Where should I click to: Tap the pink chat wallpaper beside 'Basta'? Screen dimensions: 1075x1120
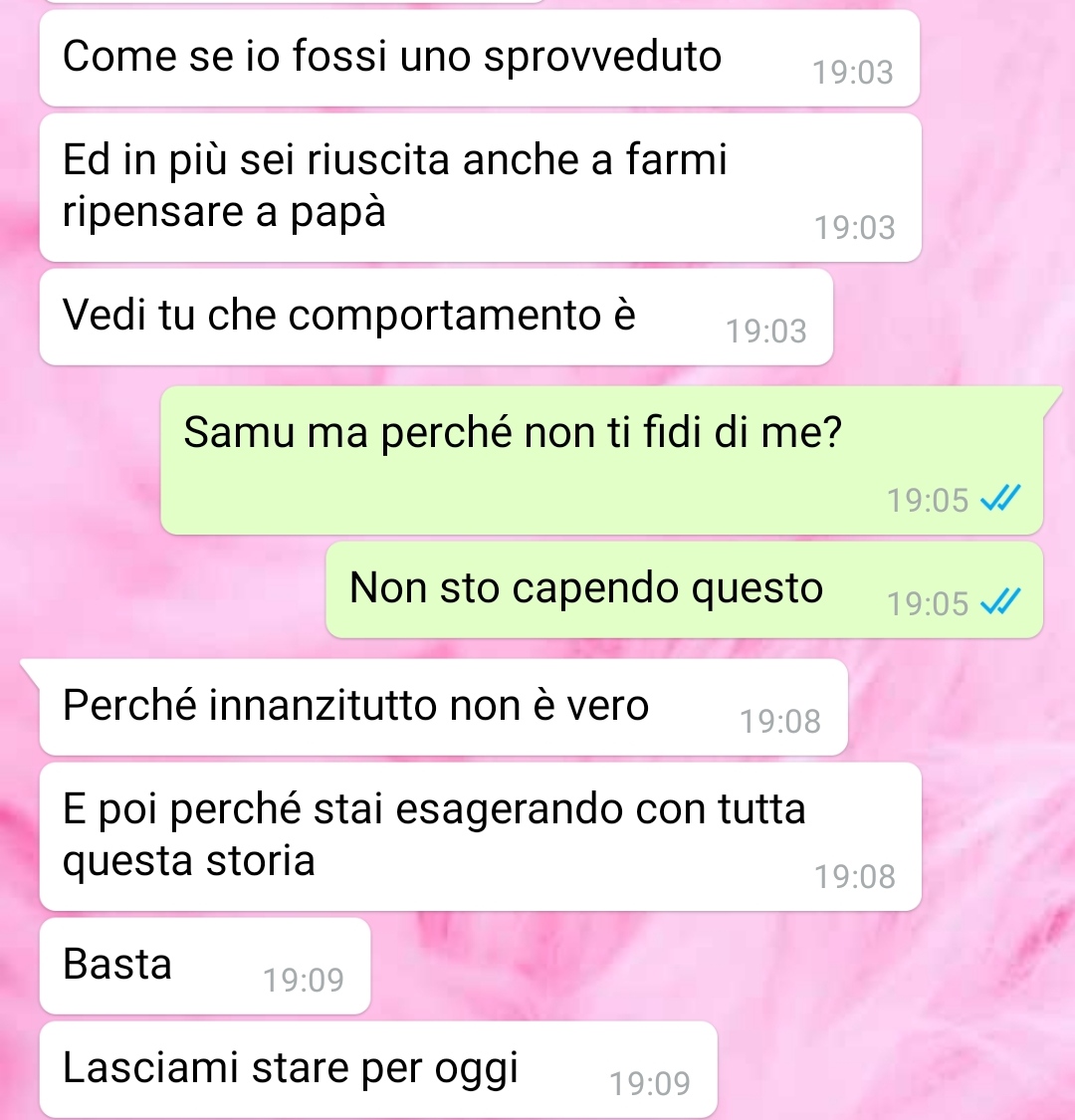(x=715, y=966)
